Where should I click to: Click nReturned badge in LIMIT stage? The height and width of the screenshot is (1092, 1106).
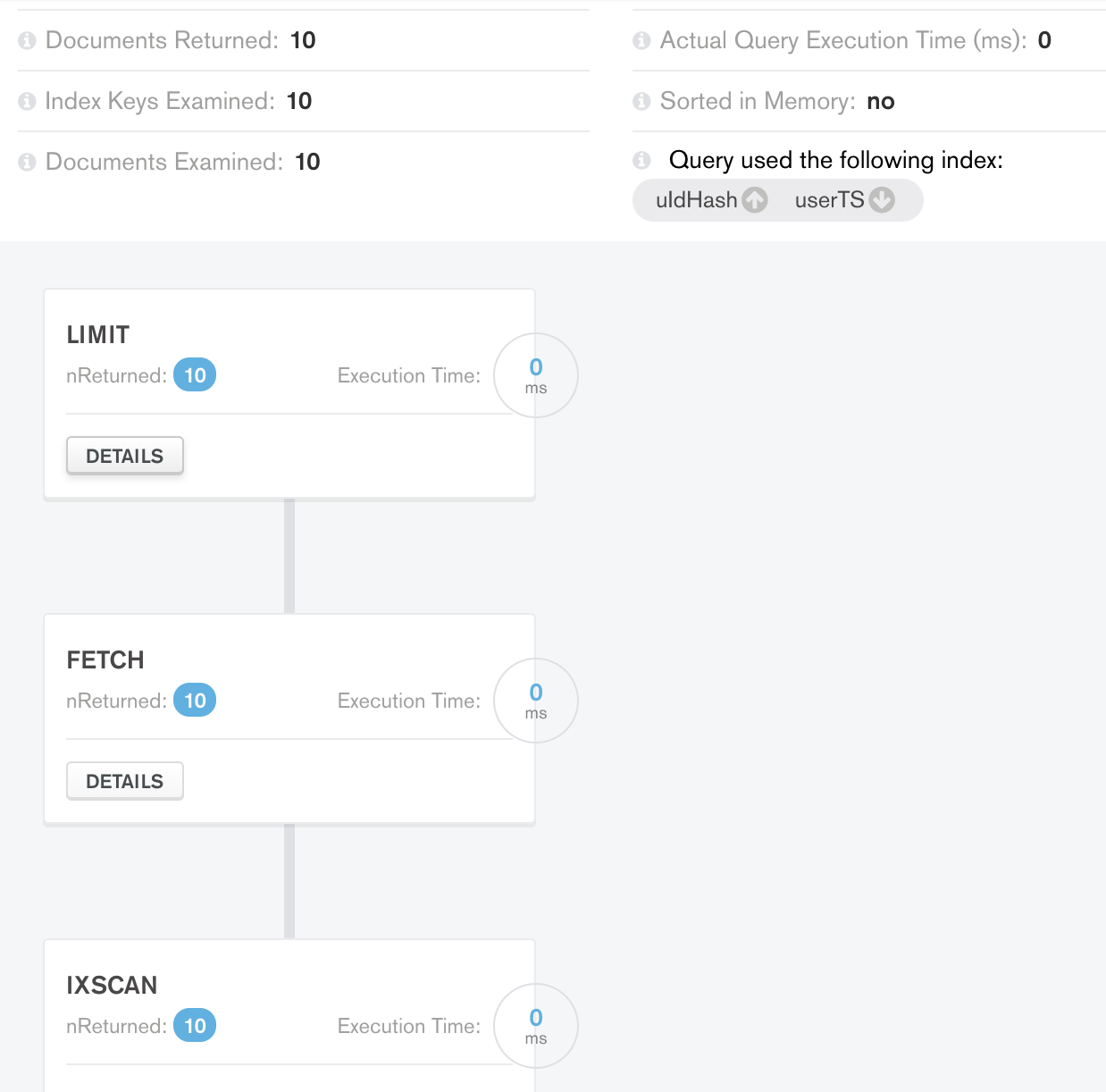click(195, 375)
